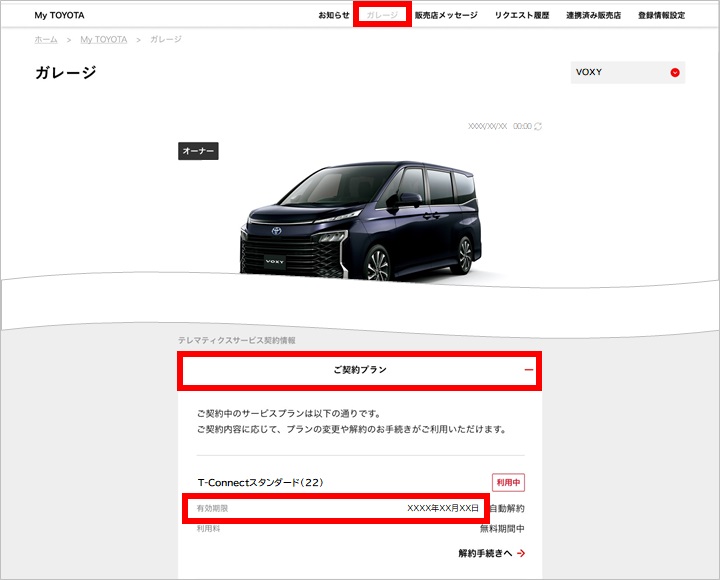The height and width of the screenshot is (580, 720).
Task: Go to リクエスト履歴 page
Action: click(522, 15)
